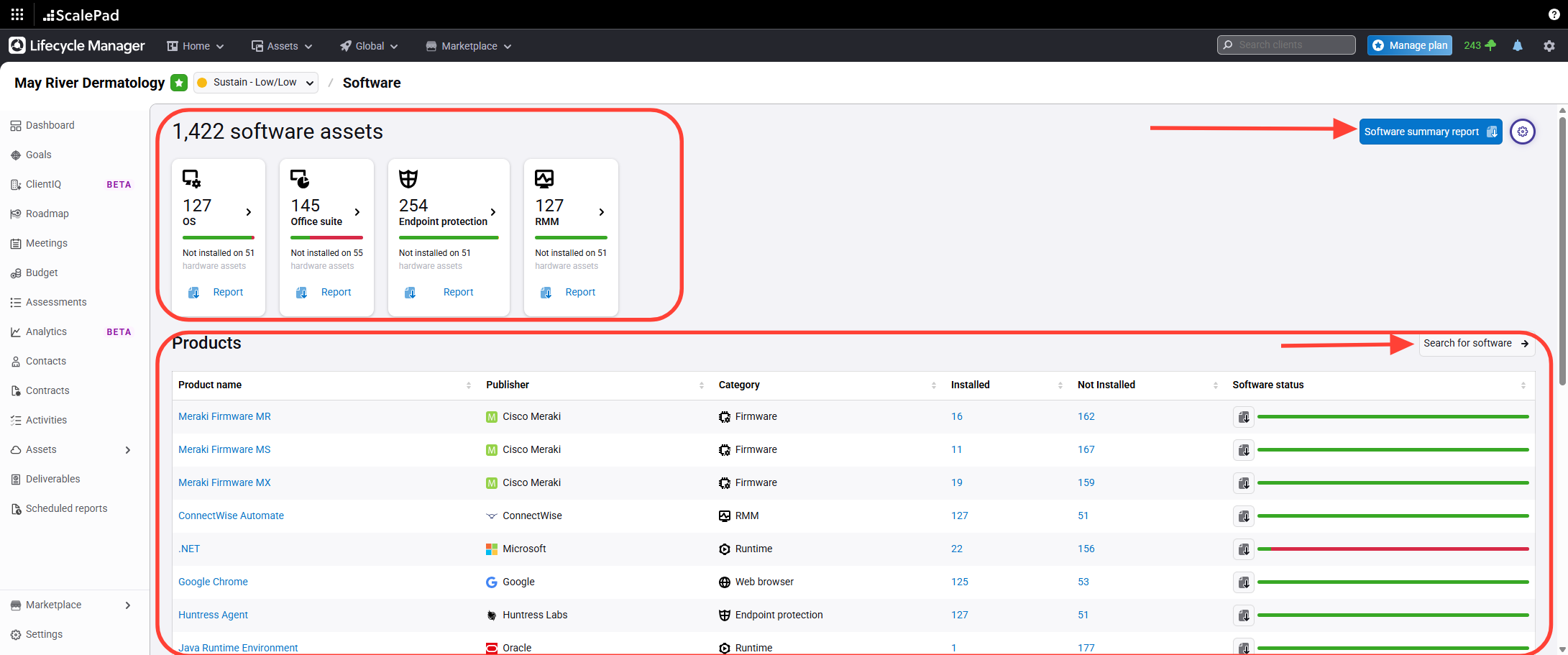
Task: Click the green favorite star badge
Action: 179,83
